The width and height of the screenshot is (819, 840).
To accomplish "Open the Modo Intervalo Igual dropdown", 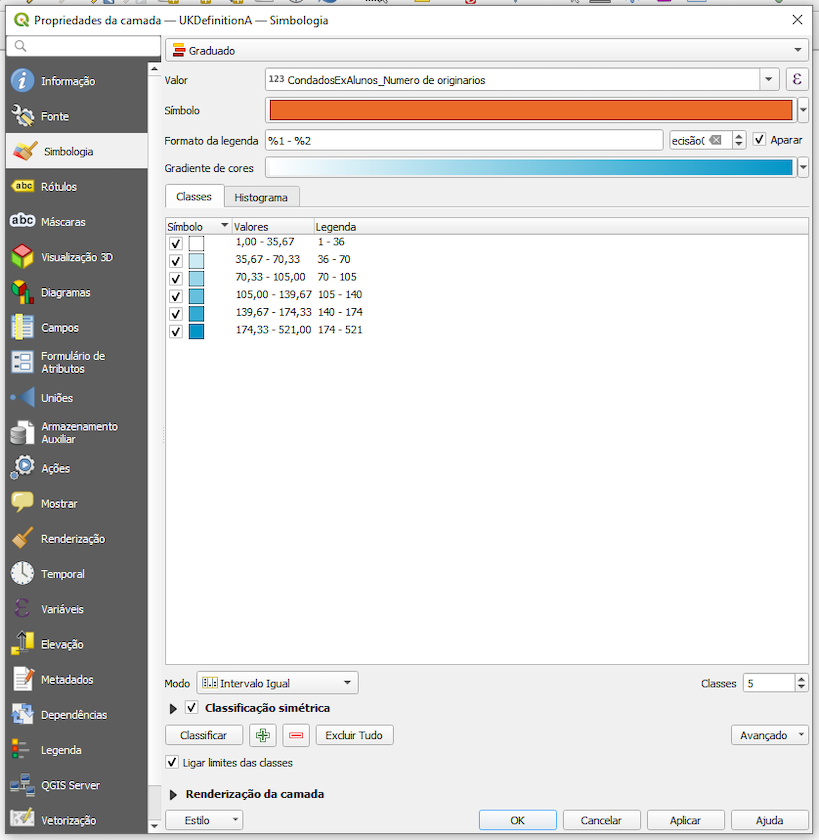I will [277, 683].
